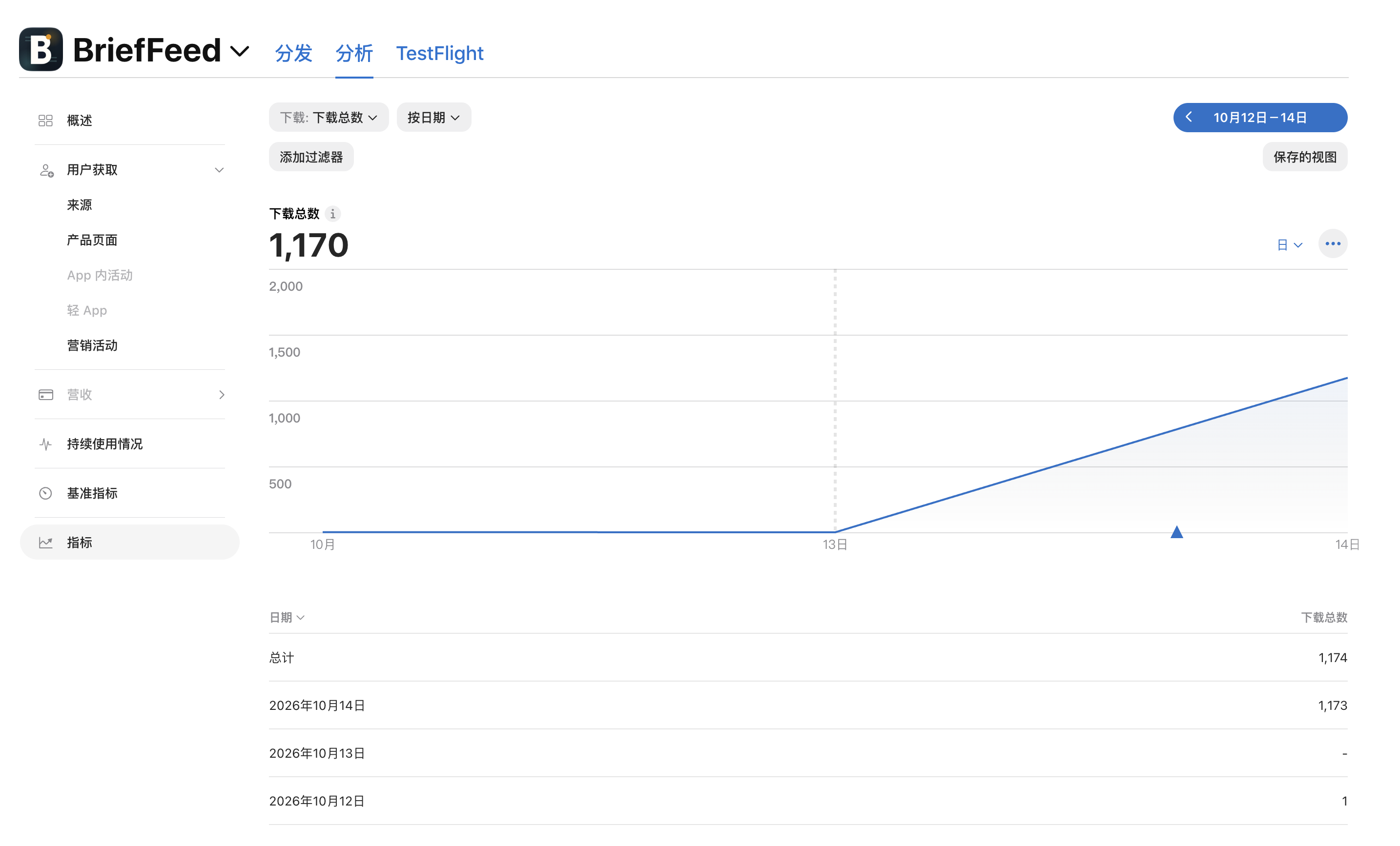Click the BriefFeed app icon
Screen dimensions: 1400x846
pos(41,49)
